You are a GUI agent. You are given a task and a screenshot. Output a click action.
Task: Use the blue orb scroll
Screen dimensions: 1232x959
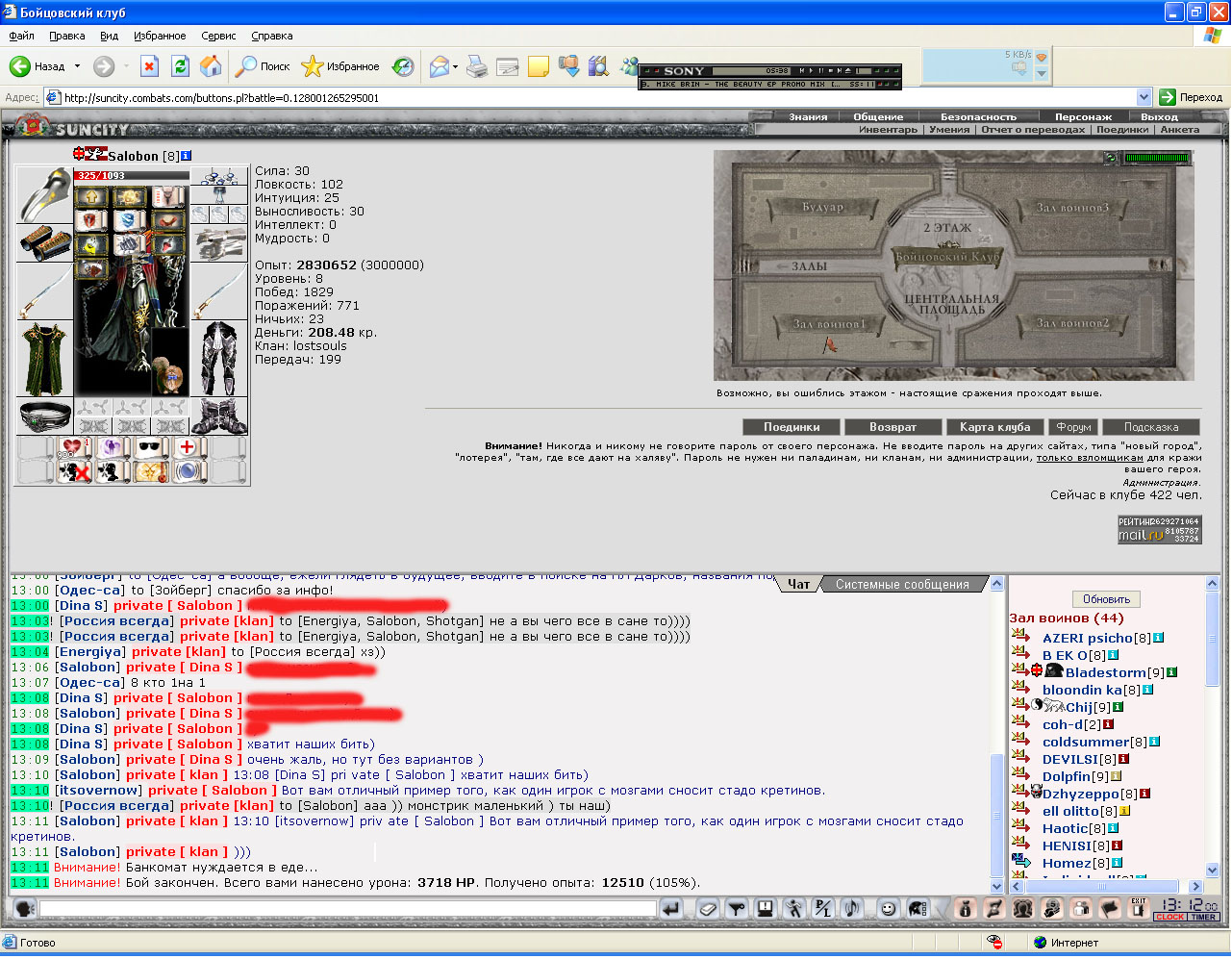(188, 471)
